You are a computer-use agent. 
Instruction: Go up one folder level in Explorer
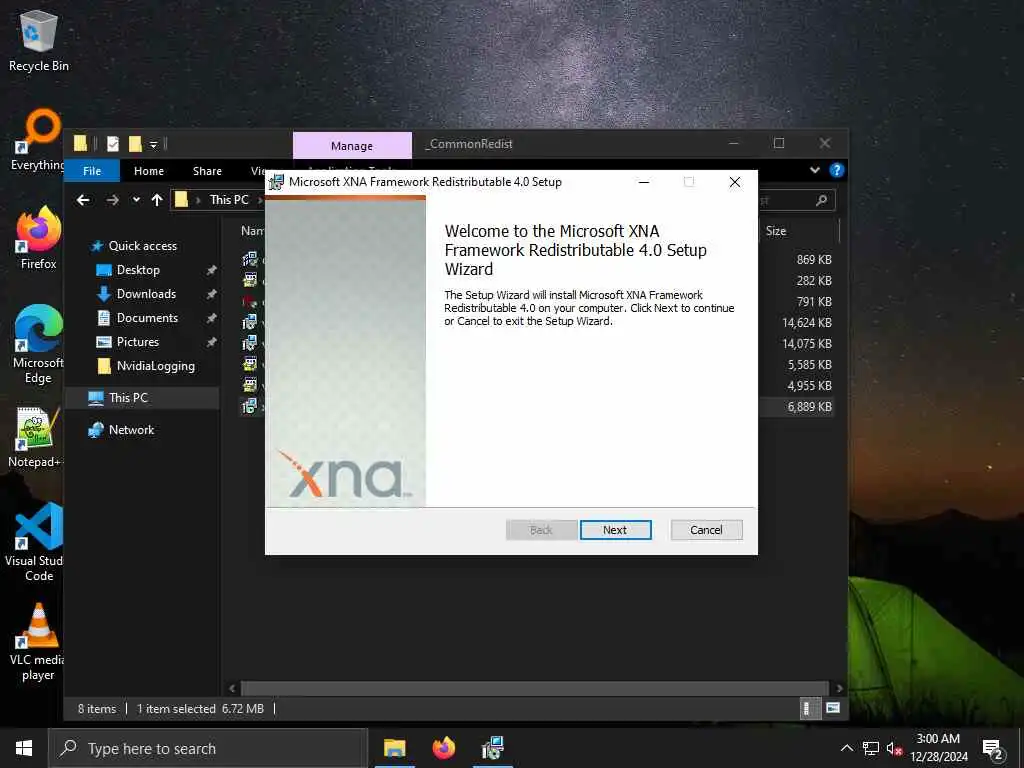point(157,200)
